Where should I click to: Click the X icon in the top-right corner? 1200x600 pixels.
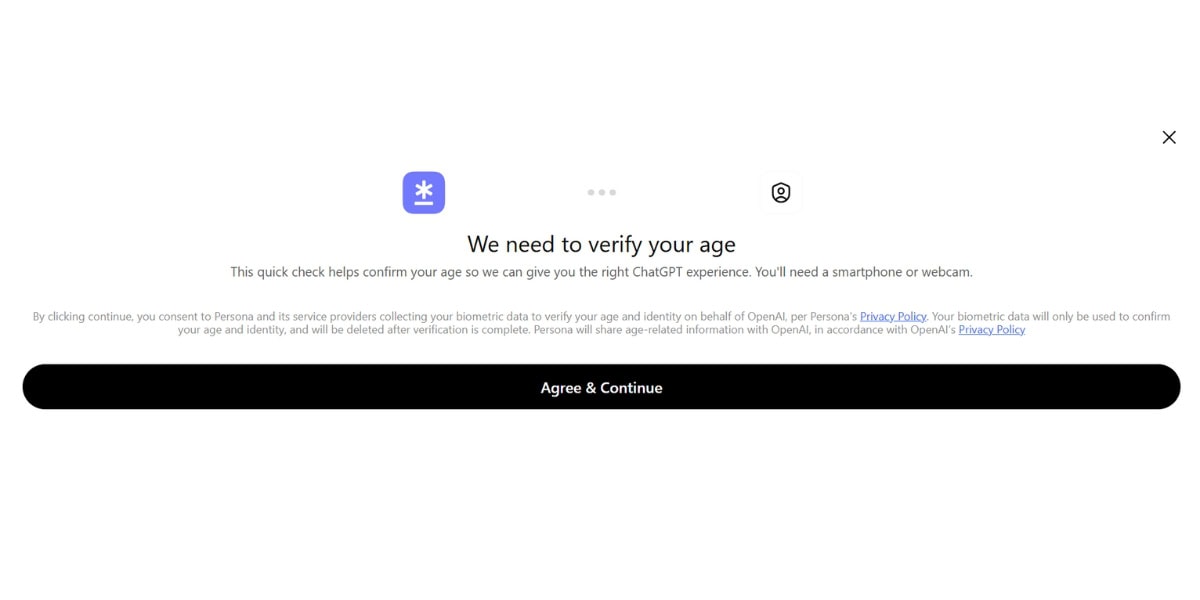[x=1168, y=137]
